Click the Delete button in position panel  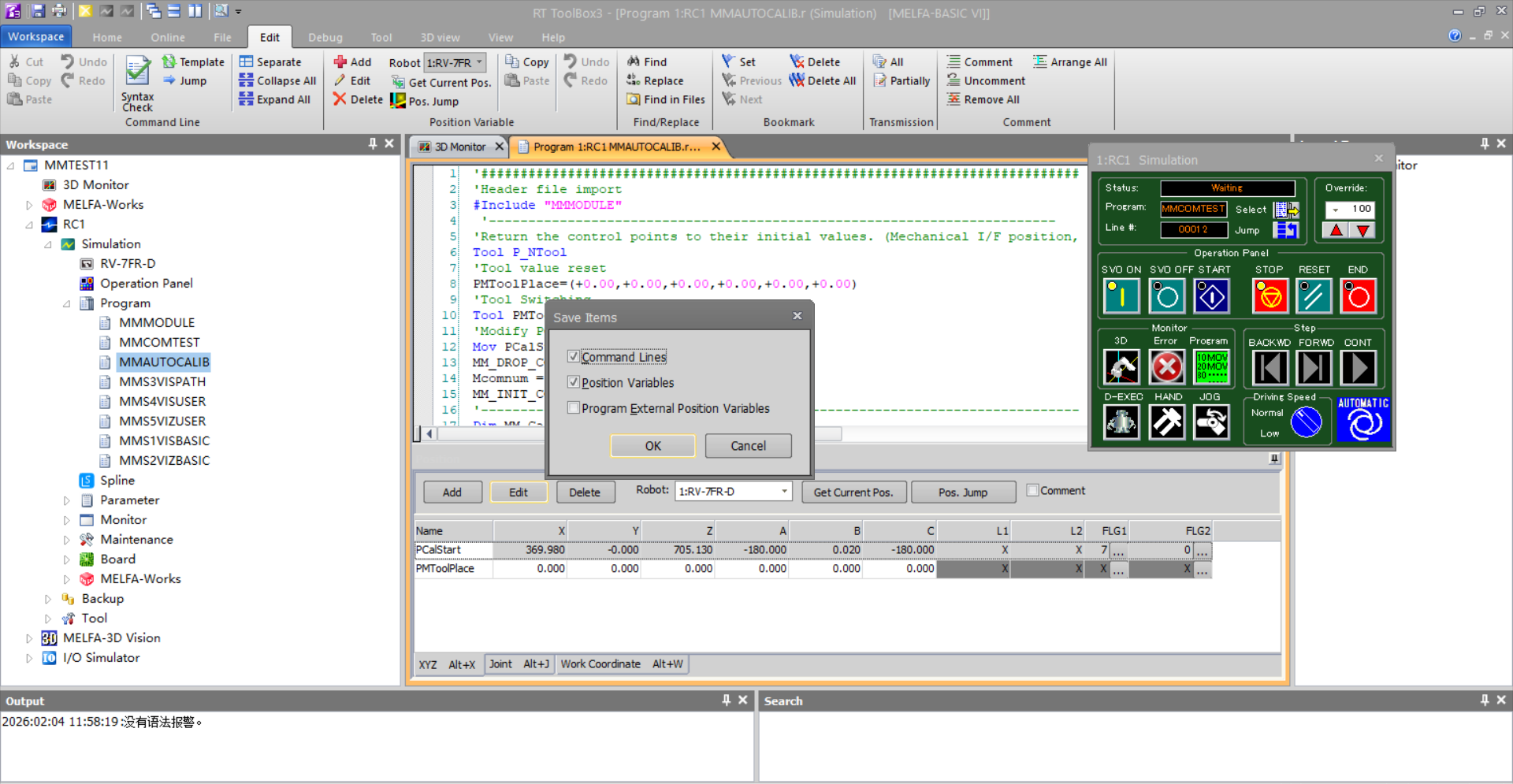coord(585,492)
